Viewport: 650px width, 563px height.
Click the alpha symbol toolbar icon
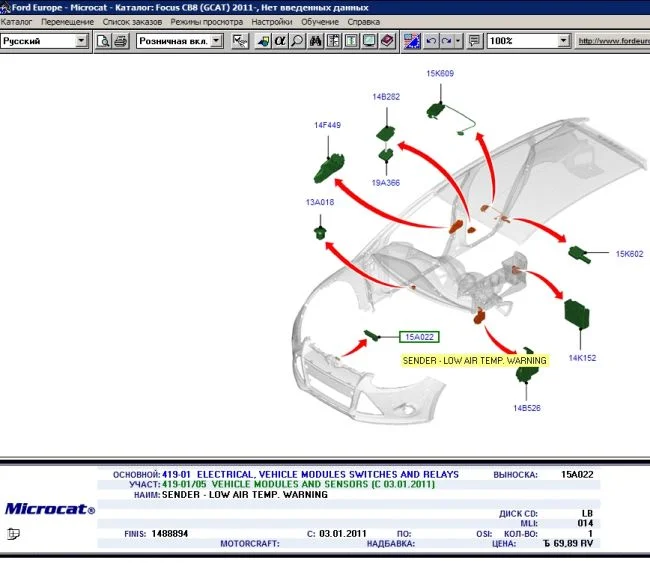point(280,41)
